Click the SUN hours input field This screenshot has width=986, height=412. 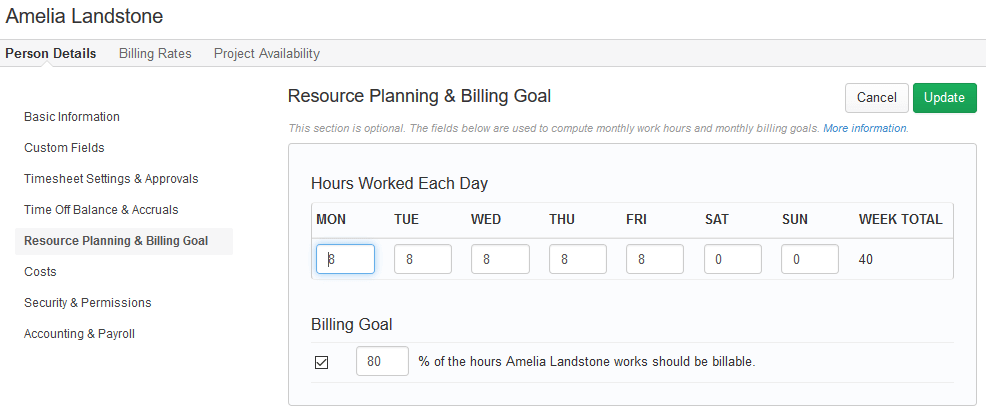pos(810,259)
